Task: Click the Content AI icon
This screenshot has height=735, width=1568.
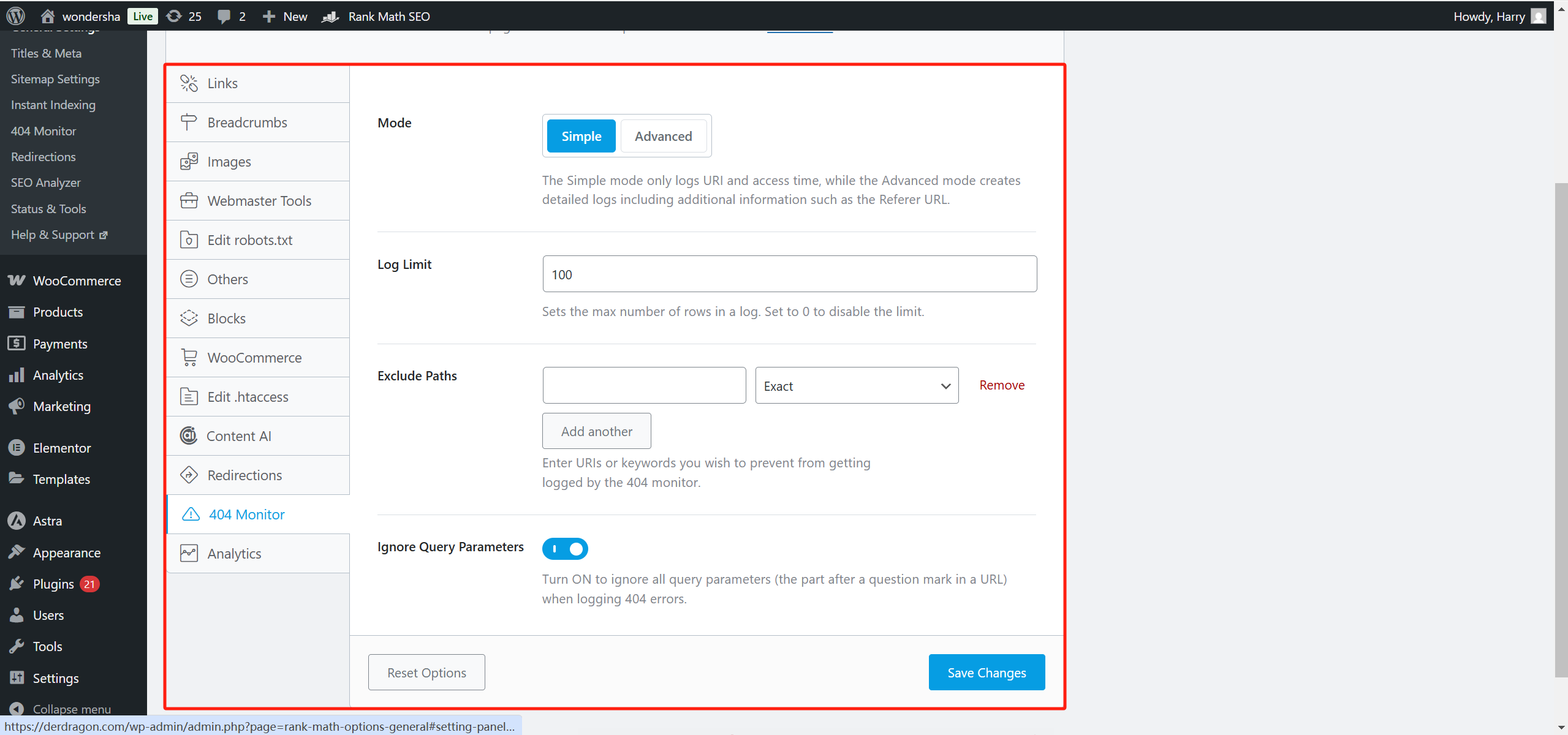Action: click(x=189, y=436)
